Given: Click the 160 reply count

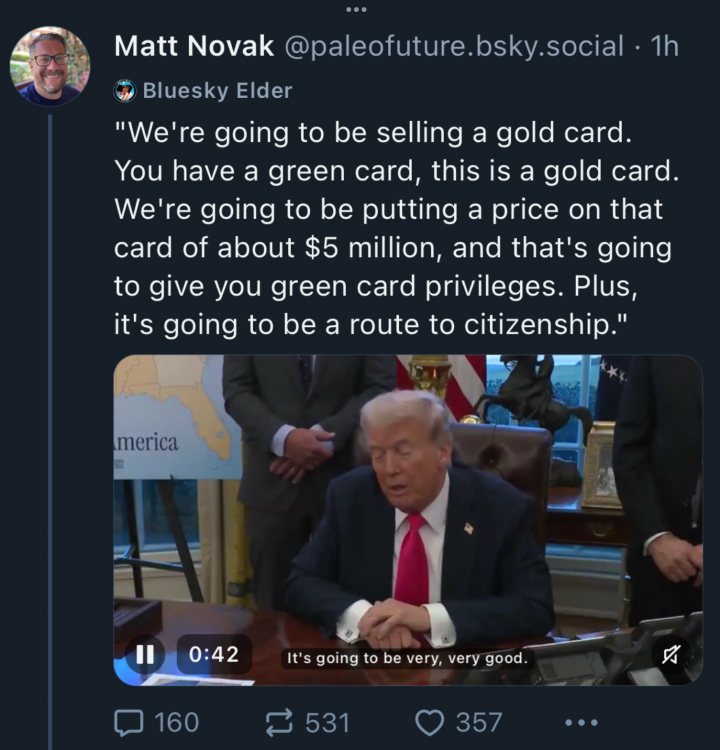Looking at the screenshot, I should tap(176, 721).
